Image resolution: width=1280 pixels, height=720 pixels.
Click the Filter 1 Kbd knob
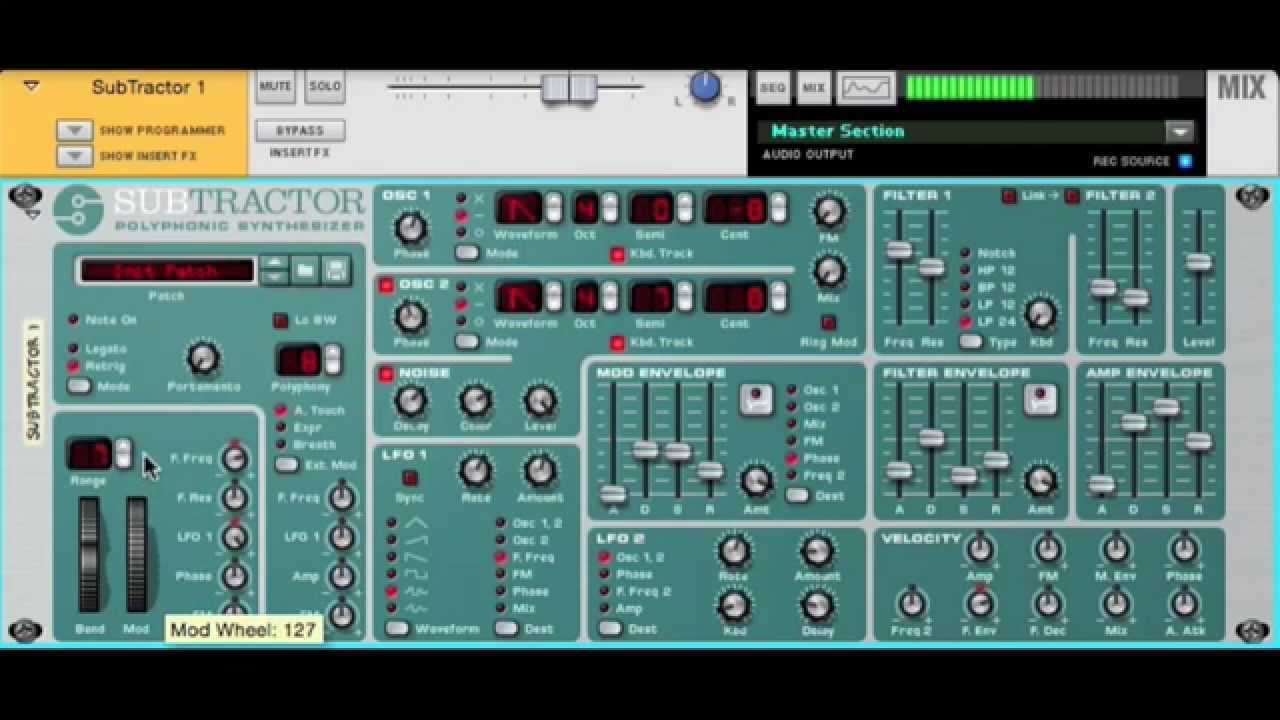tap(1041, 314)
